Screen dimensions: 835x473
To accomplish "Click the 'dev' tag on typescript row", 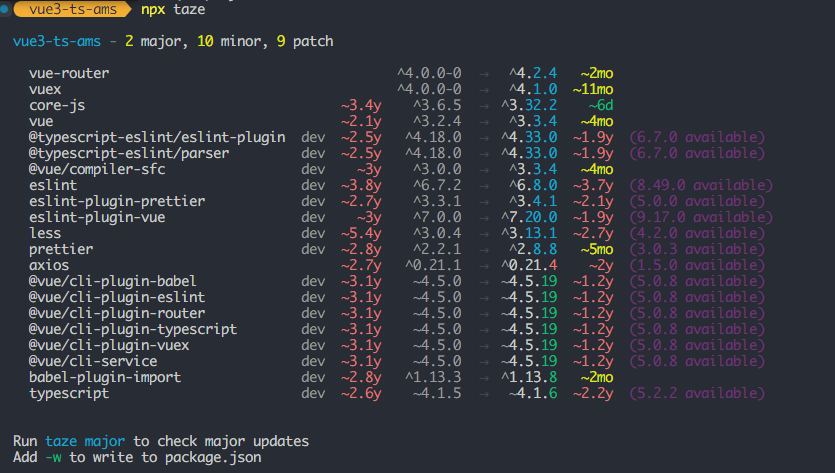I will point(313,393).
